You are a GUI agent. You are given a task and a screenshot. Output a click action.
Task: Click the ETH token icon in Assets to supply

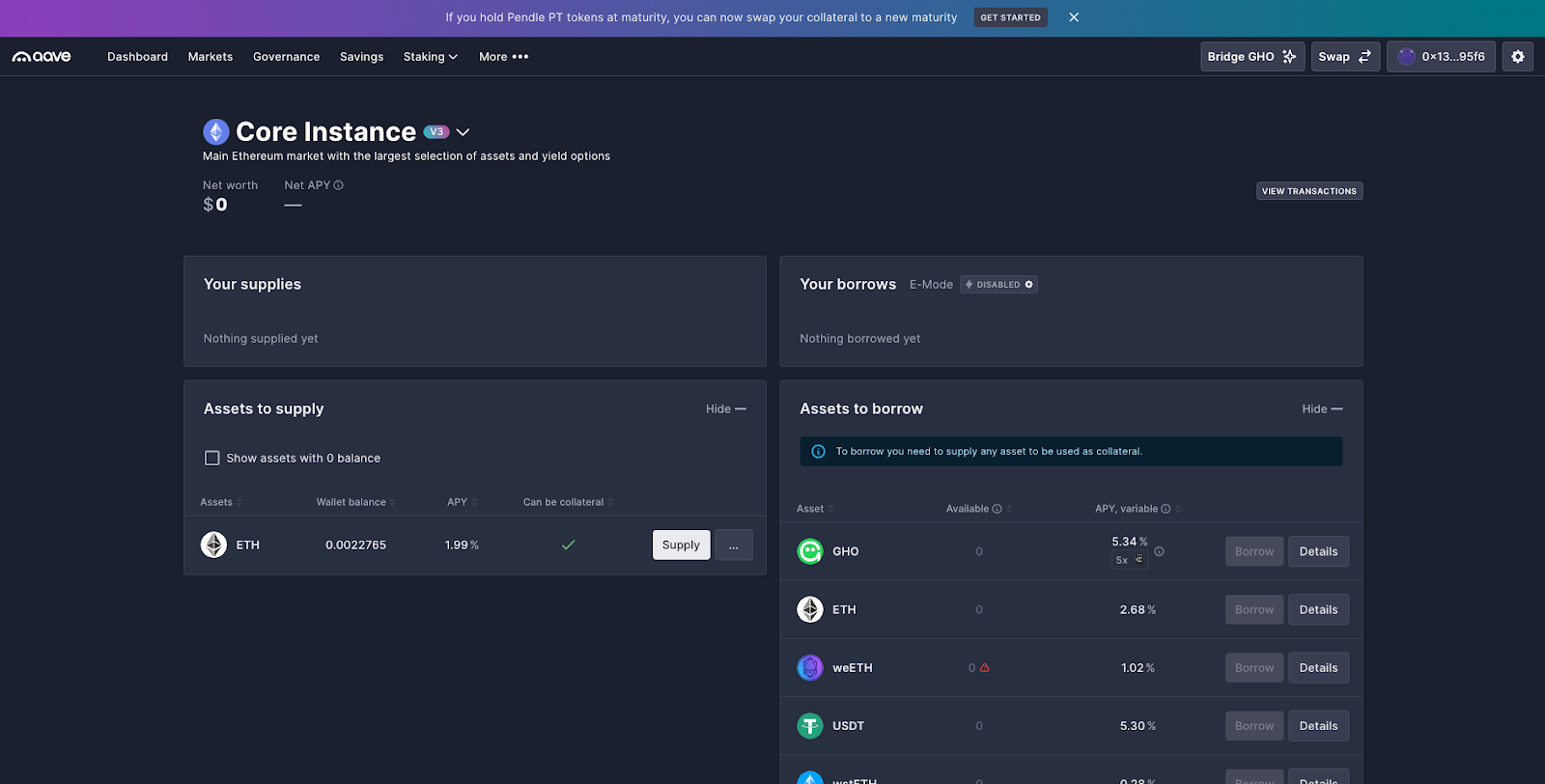[x=213, y=545]
